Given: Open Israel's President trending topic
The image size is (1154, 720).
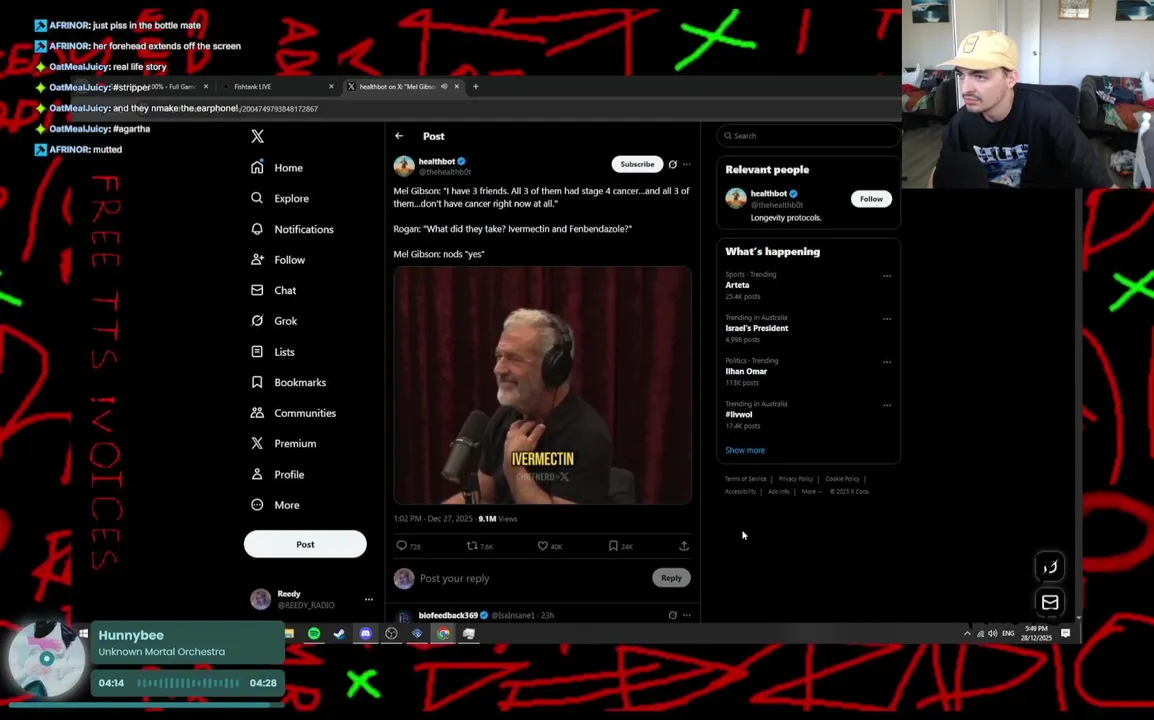Looking at the screenshot, I should click(757, 328).
